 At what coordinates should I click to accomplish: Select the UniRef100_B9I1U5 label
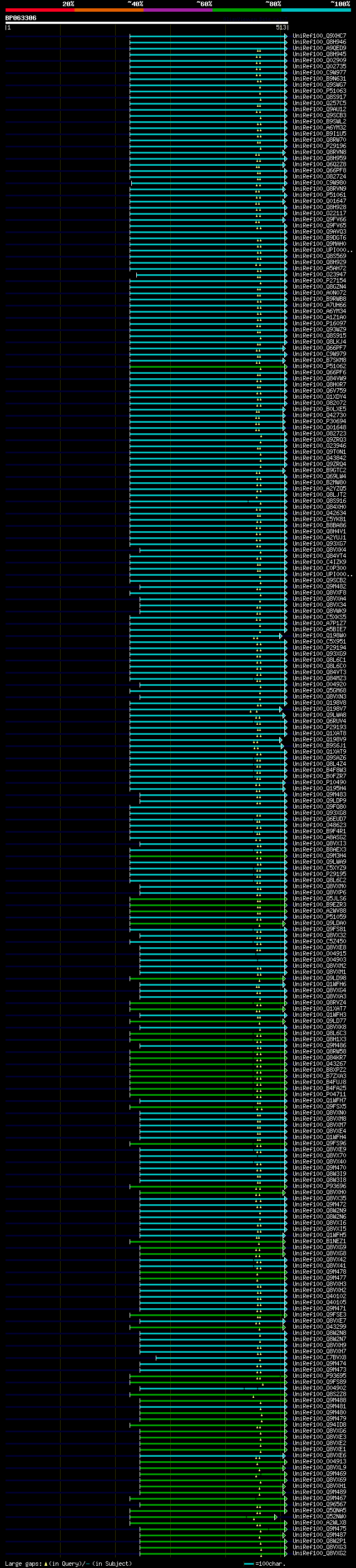click(x=319, y=133)
